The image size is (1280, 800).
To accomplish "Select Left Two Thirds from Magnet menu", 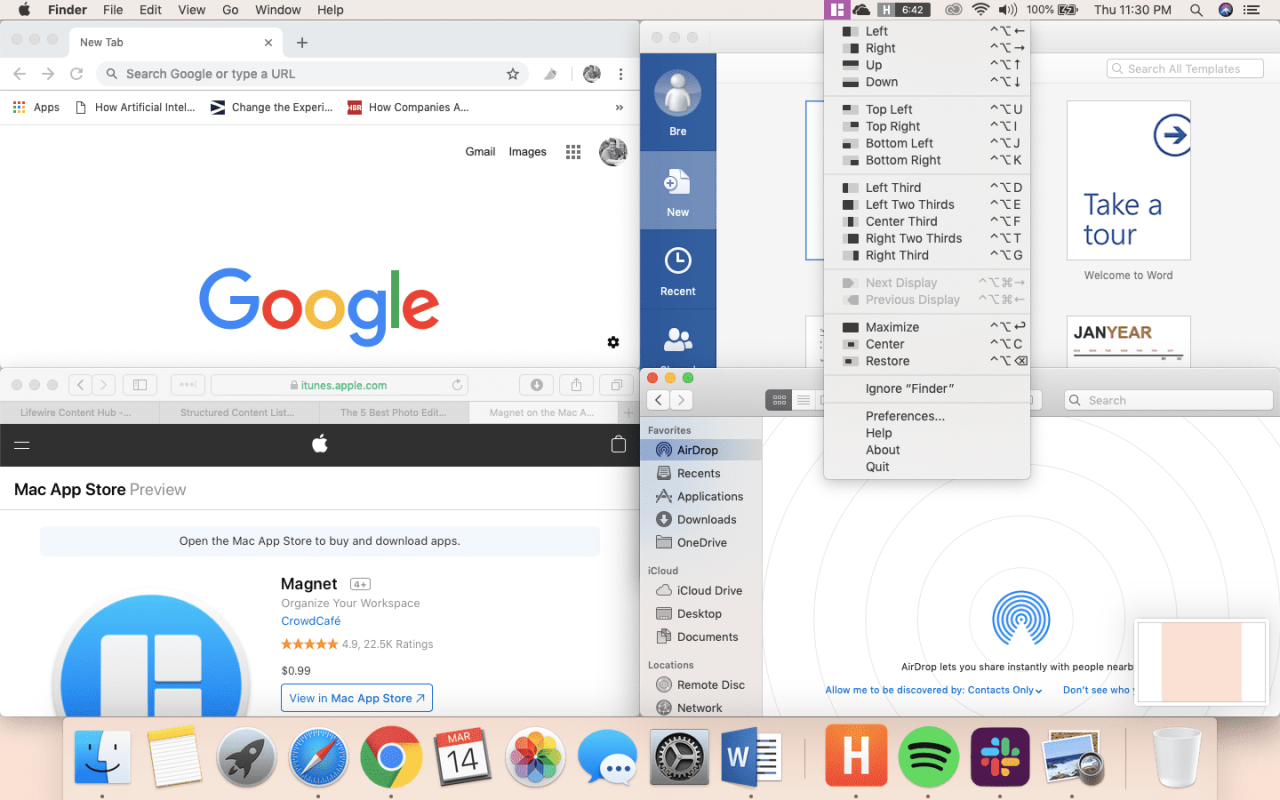I will 909,204.
